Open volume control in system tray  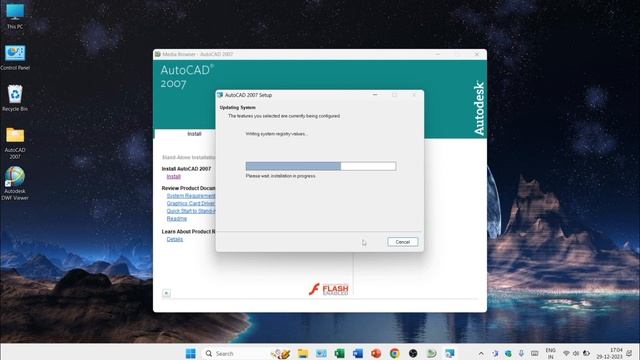coord(576,353)
